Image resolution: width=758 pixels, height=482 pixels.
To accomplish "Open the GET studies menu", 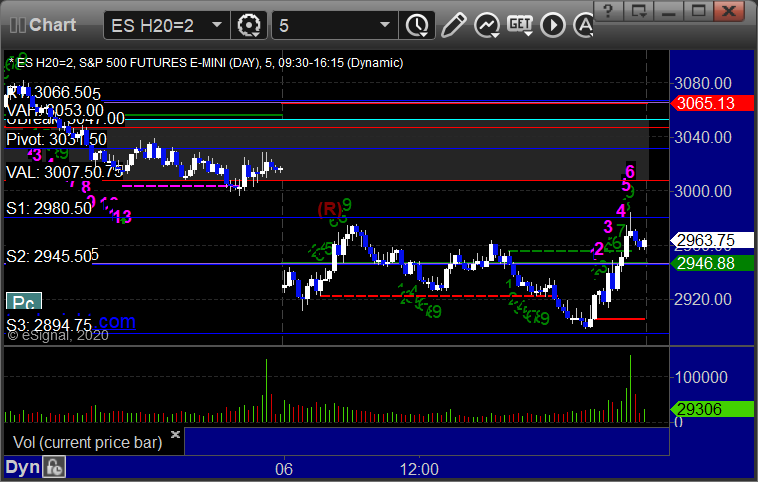I will (520, 25).
